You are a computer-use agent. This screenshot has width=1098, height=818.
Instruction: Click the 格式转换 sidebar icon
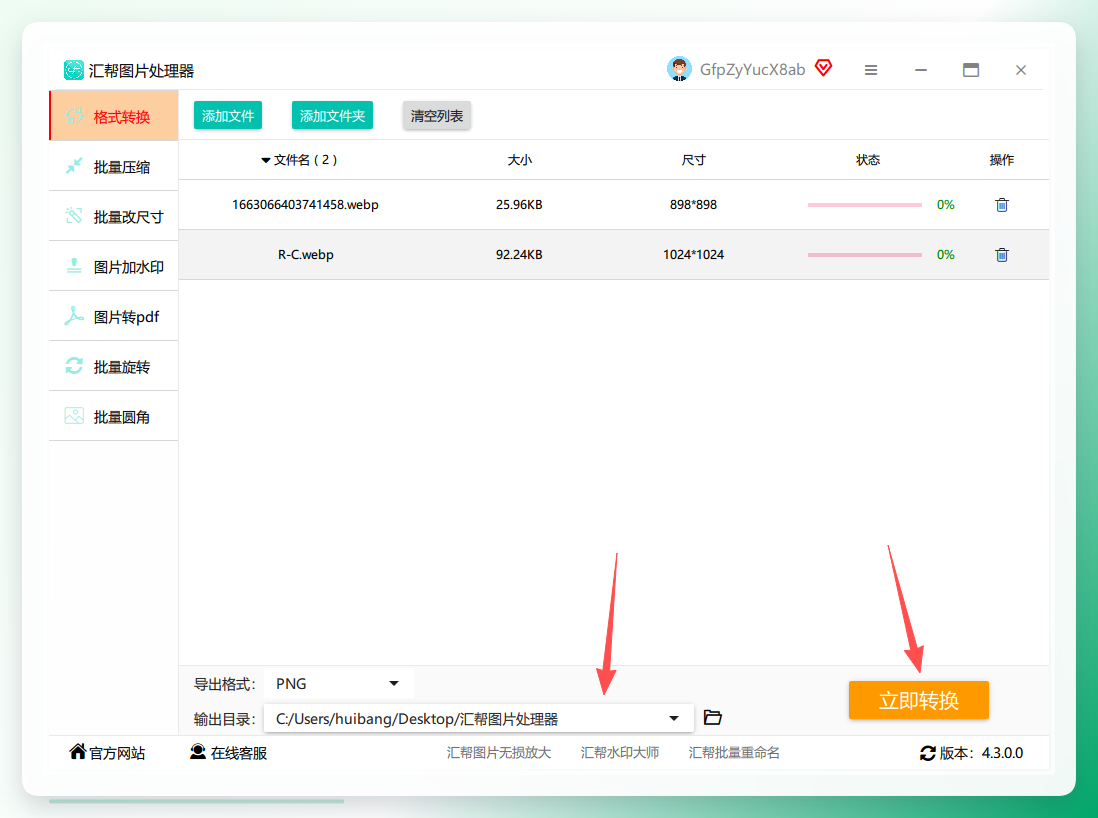pyautogui.click(x=74, y=116)
